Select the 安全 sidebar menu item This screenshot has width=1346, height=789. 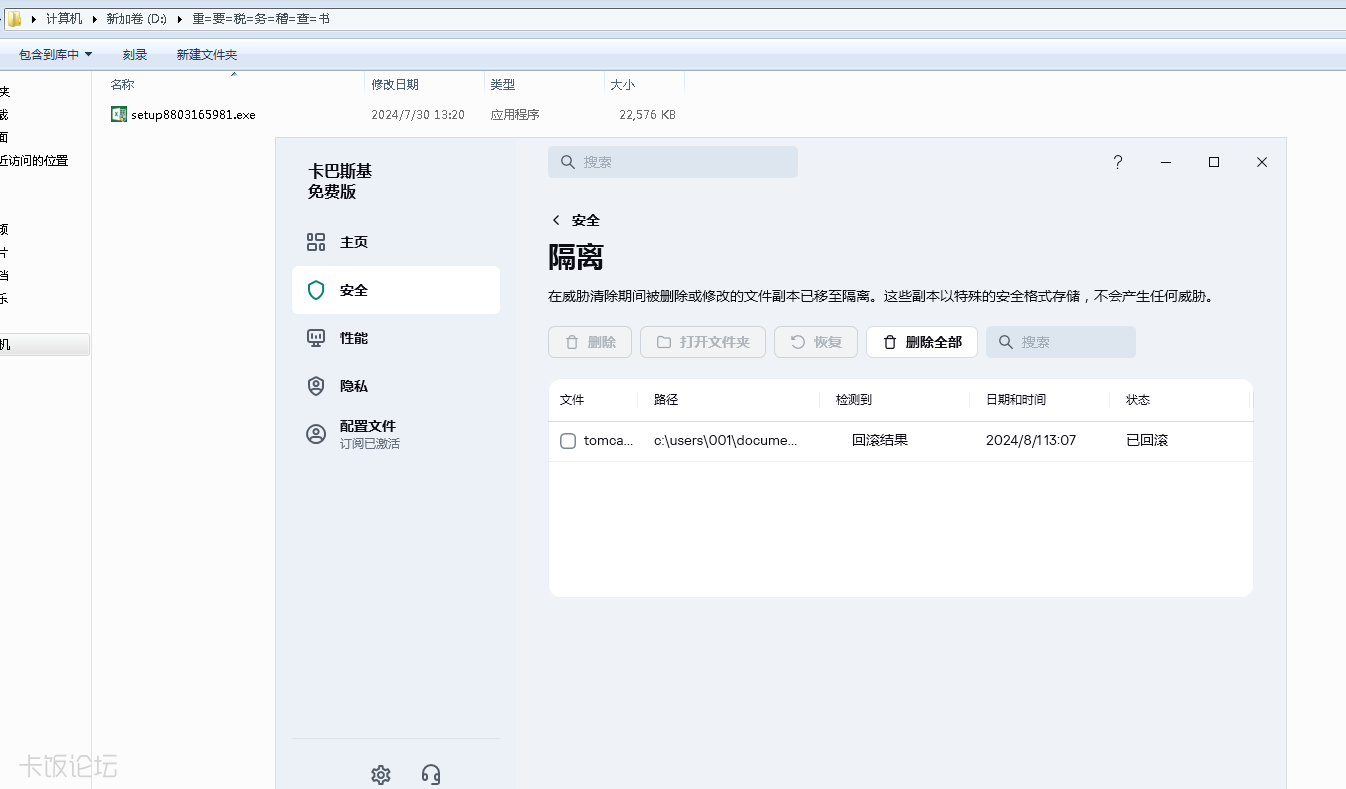pos(396,290)
